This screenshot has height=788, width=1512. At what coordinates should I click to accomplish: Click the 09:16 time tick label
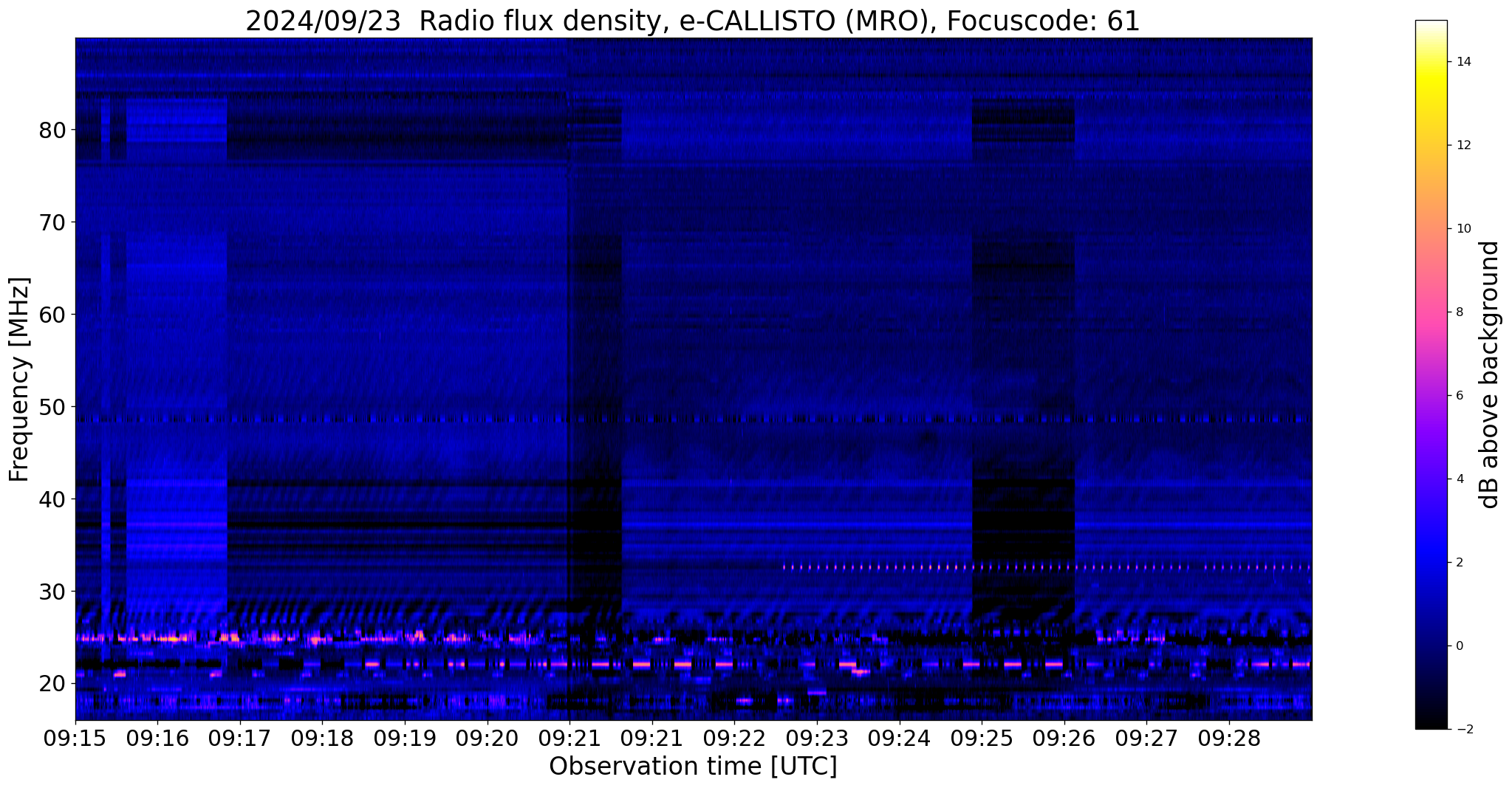(x=157, y=739)
